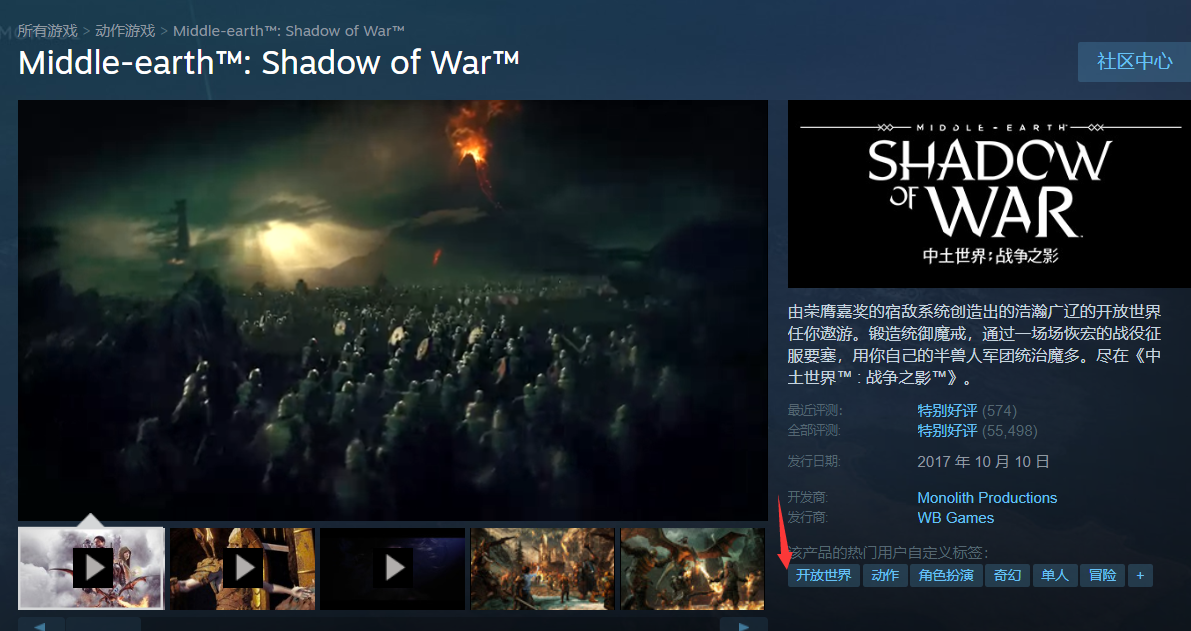The height and width of the screenshot is (631, 1191).
Task: Open WB Games publisher link
Action: coord(956,518)
